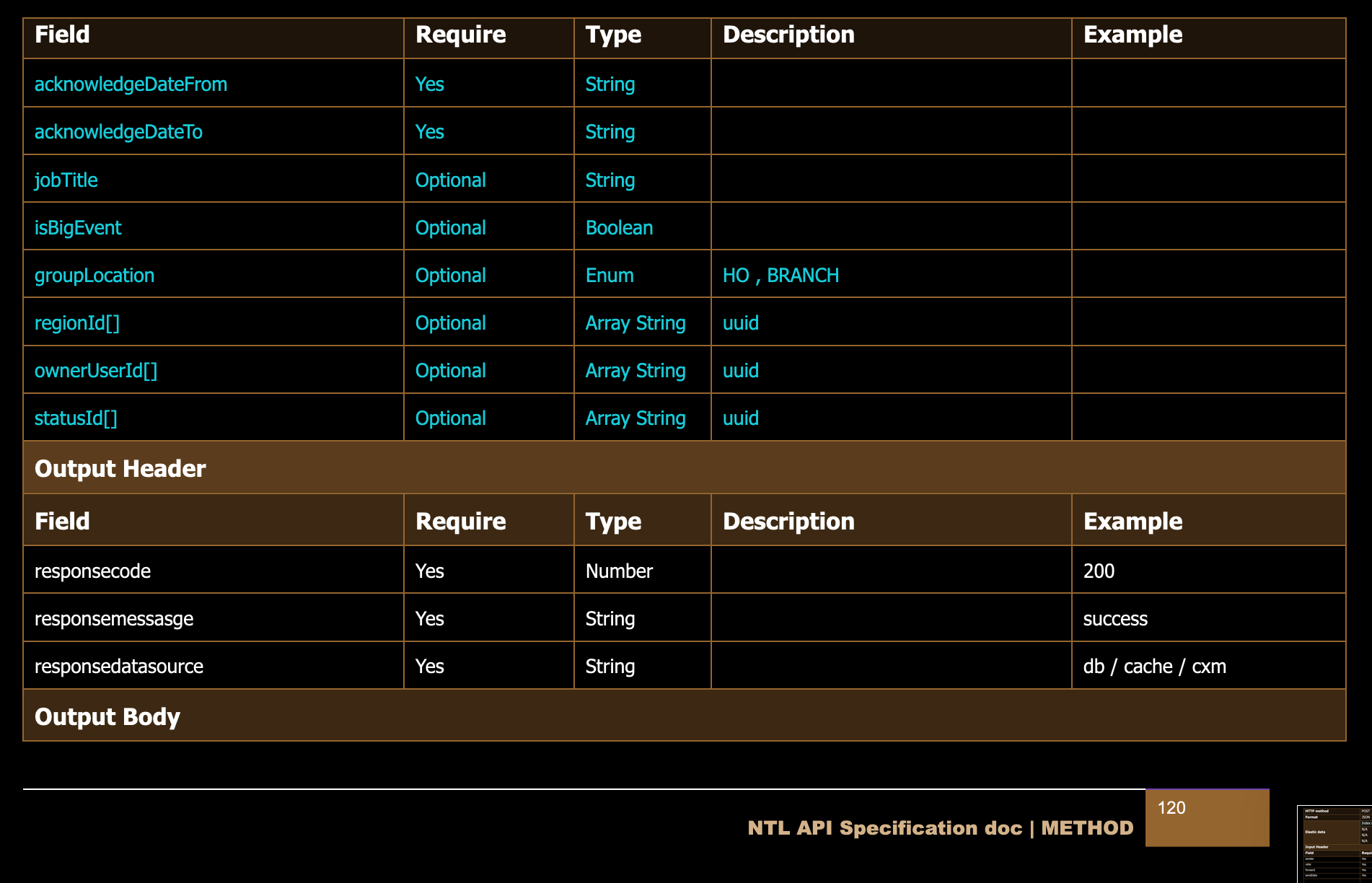Image resolution: width=1372 pixels, height=883 pixels.
Task: Click the Enum type of groupLocation
Action: point(610,276)
